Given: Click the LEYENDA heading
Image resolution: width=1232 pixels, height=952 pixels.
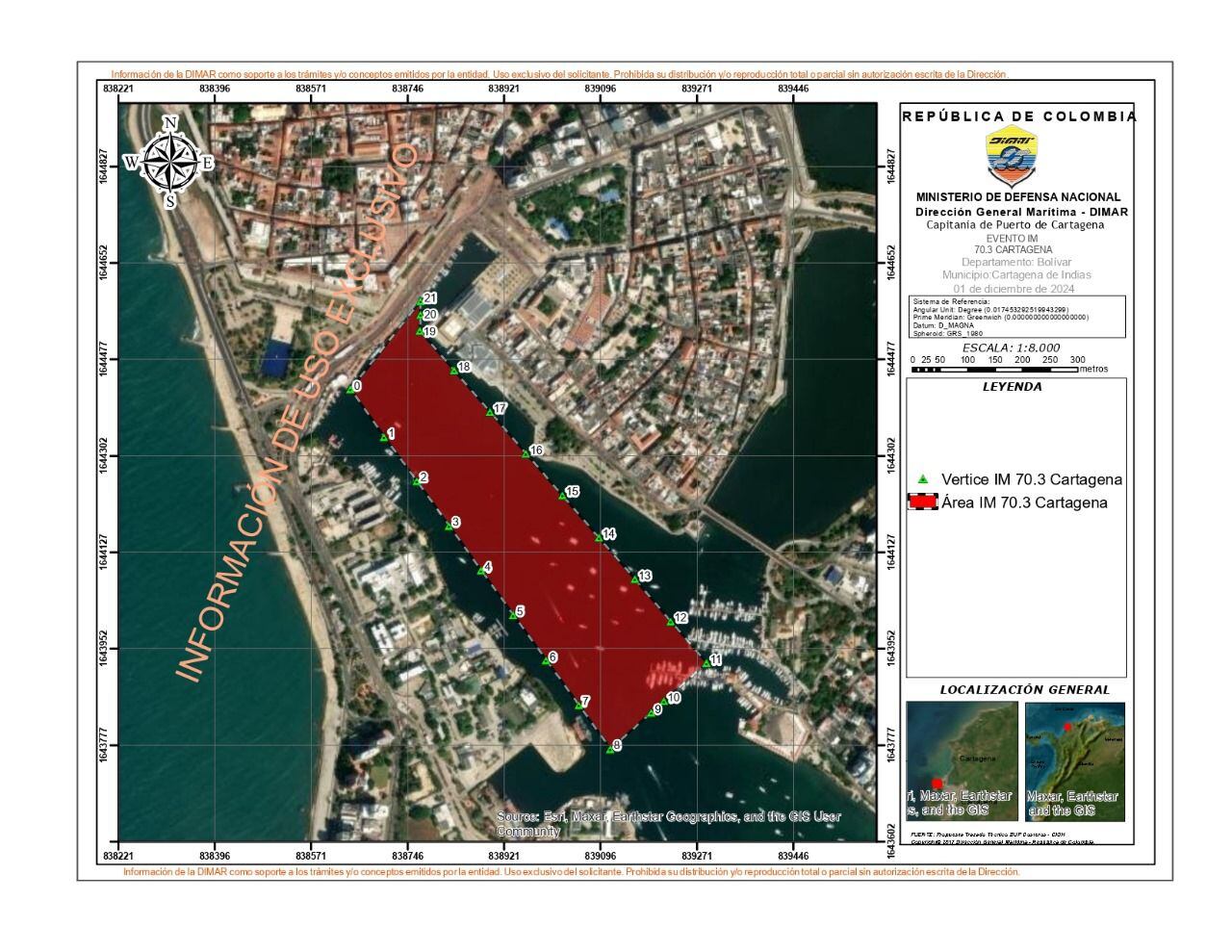Looking at the screenshot, I should pyautogui.click(x=1012, y=387).
